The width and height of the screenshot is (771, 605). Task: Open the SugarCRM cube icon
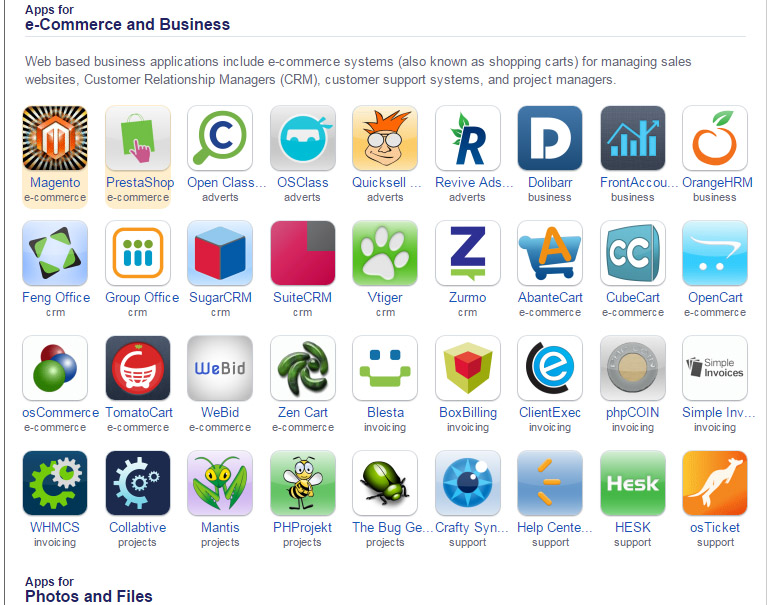point(220,253)
